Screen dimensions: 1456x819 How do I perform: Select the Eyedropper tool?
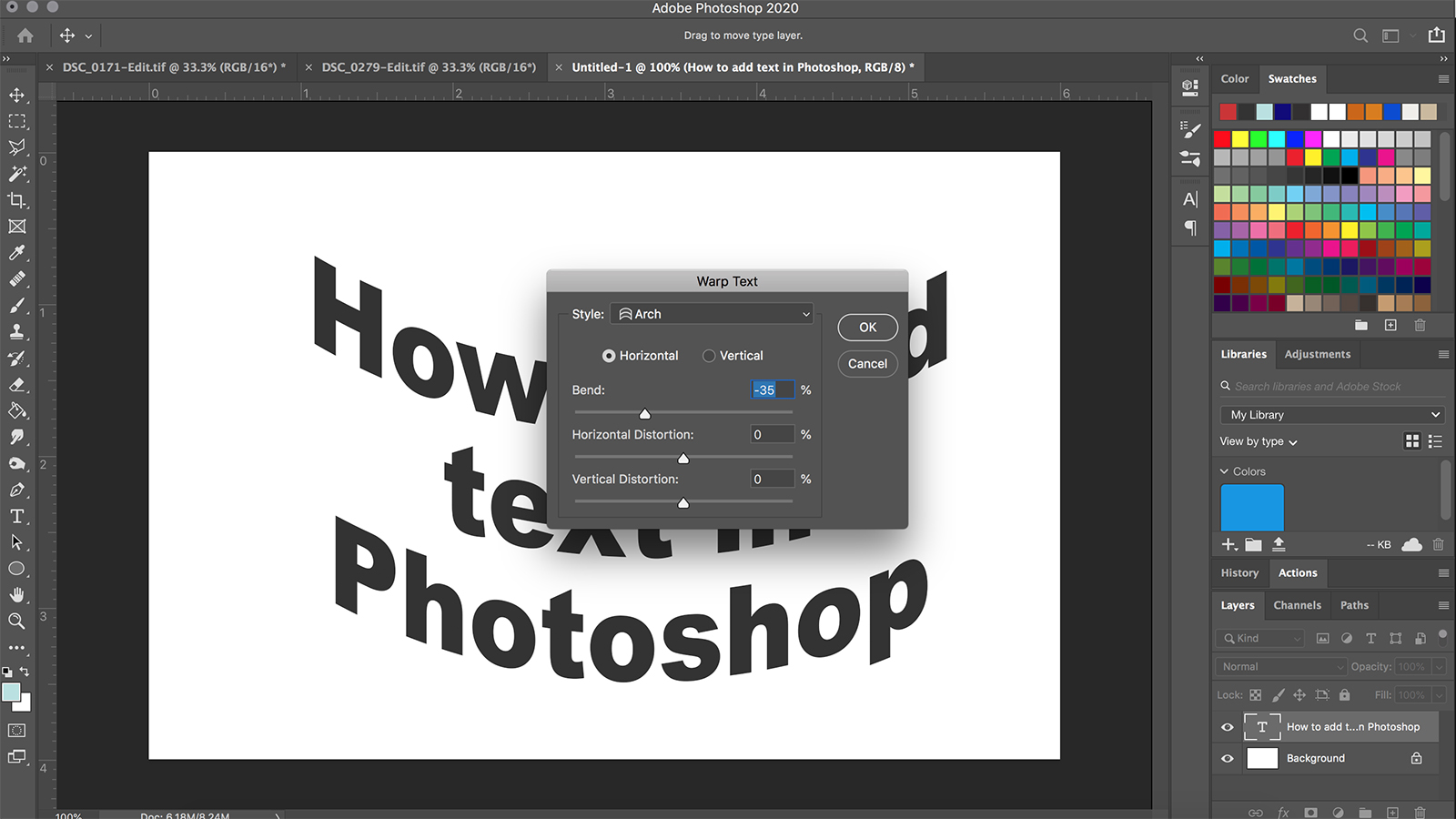pyautogui.click(x=17, y=253)
